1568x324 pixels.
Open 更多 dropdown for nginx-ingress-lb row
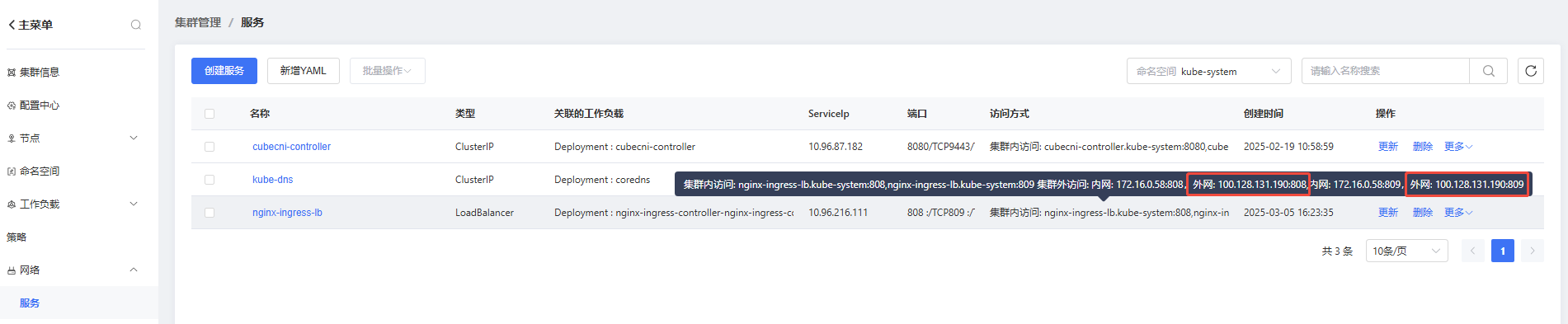point(1458,213)
